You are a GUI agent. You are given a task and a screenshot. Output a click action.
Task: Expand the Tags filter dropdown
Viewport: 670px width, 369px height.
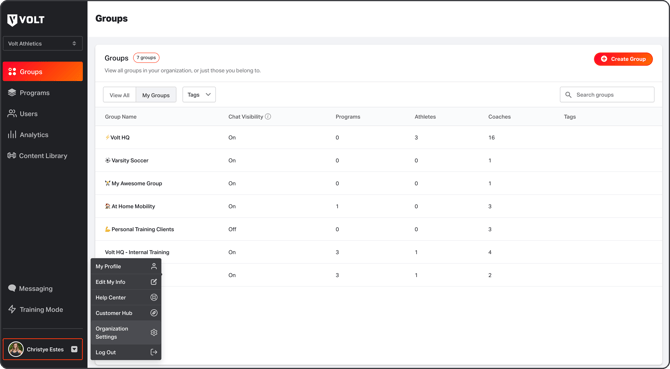(x=199, y=95)
